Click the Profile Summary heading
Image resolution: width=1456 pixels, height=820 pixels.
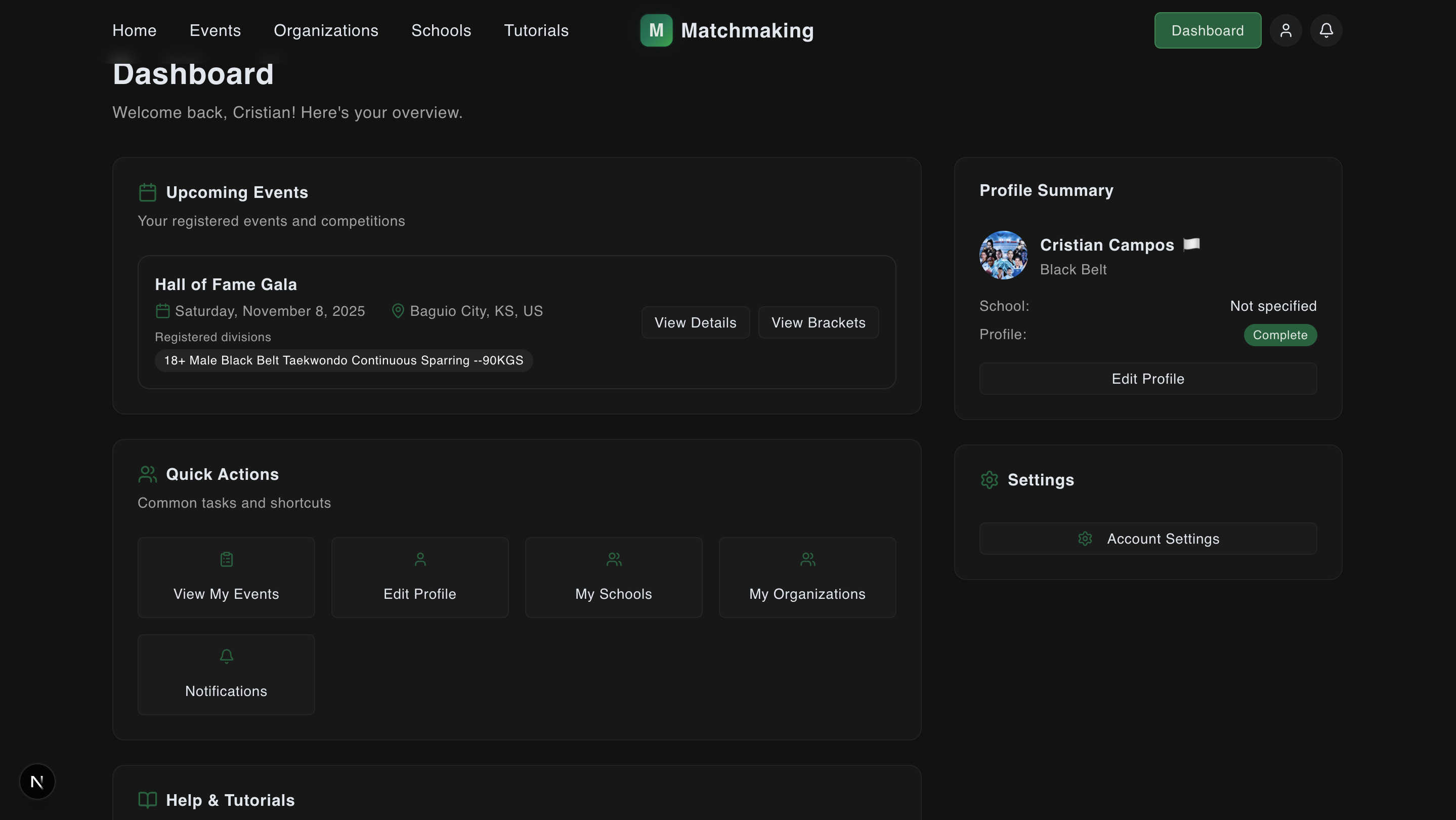1046,190
